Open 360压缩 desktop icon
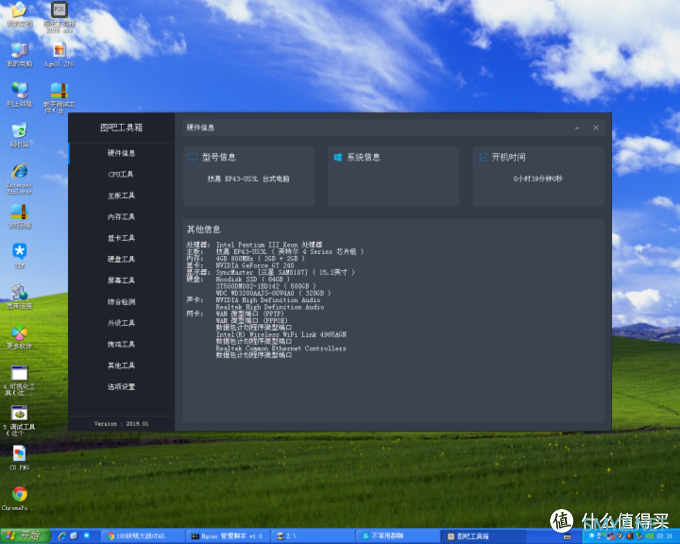680x544 pixels. click(x=20, y=216)
